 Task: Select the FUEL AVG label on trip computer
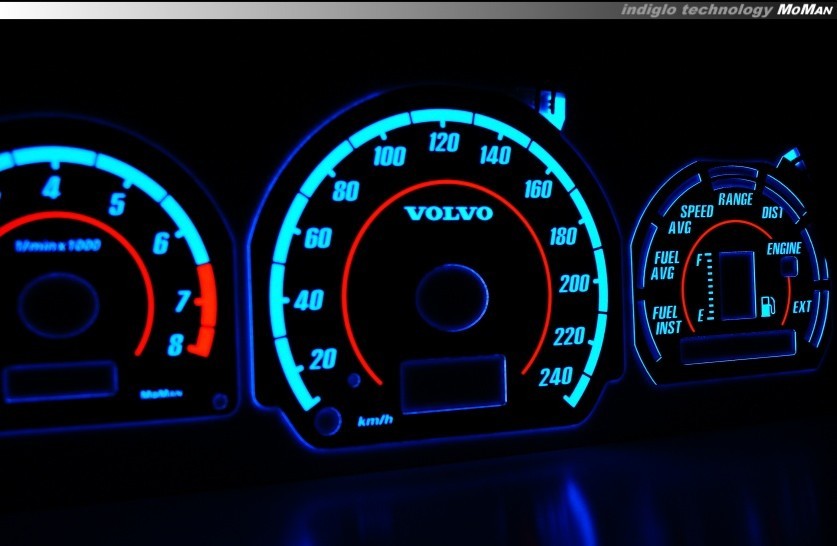(666, 266)
